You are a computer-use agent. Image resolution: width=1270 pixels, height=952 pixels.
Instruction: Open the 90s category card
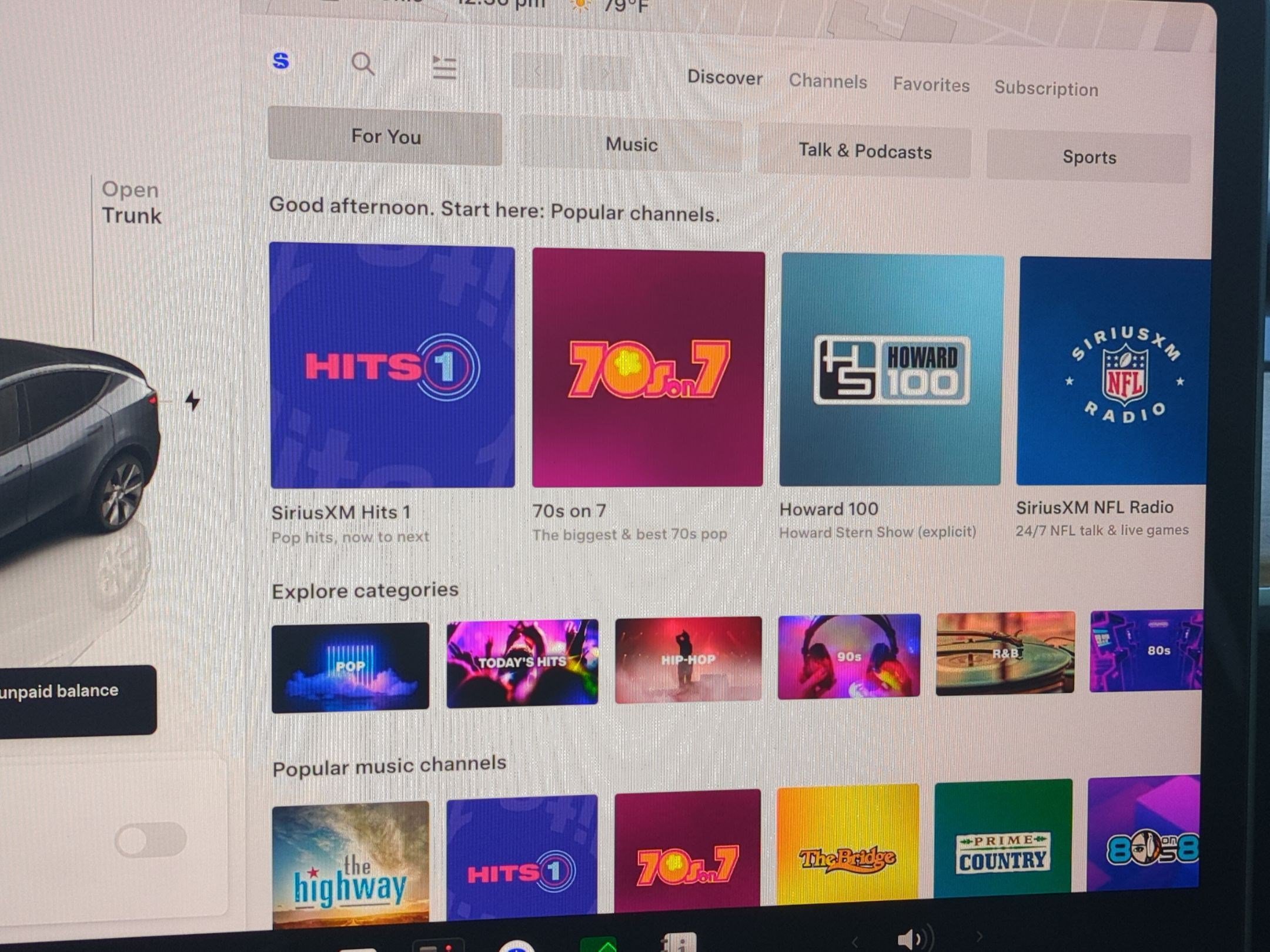849,656
